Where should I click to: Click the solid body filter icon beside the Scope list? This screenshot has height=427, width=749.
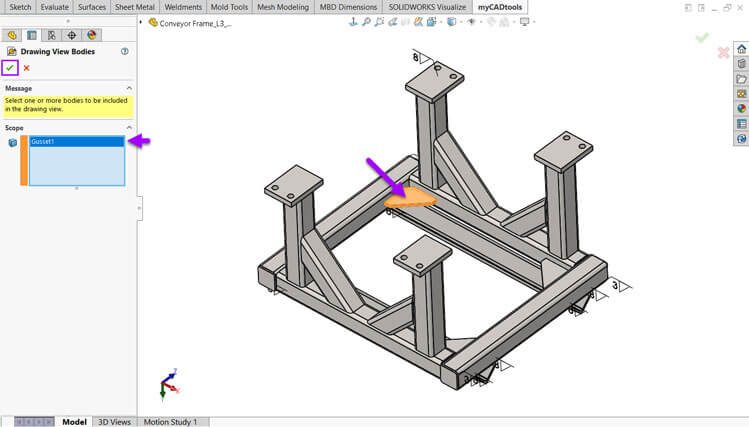13,142
